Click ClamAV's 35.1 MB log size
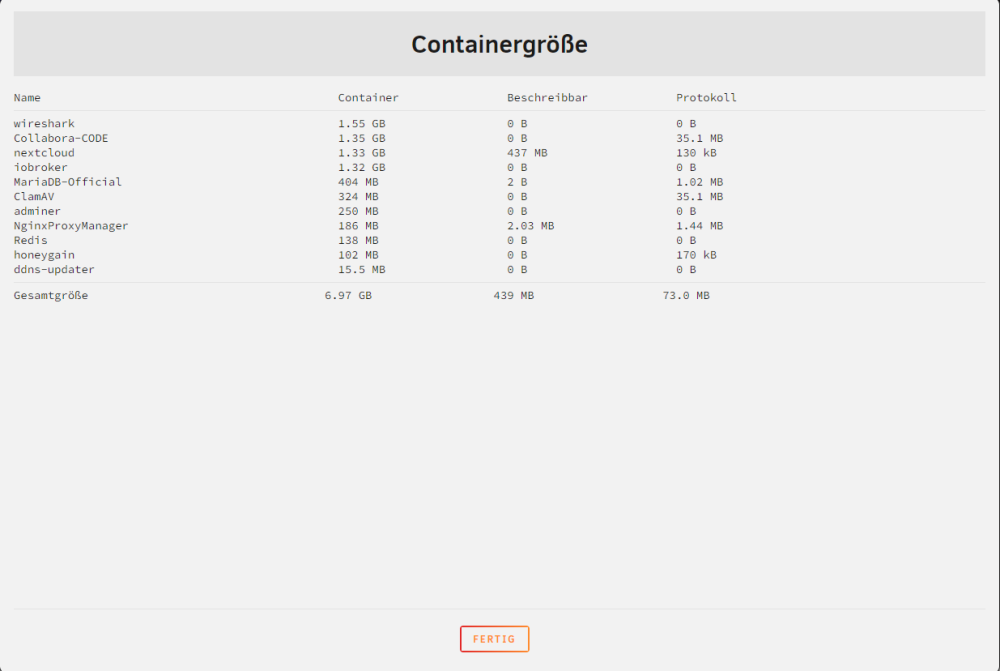 700,196
